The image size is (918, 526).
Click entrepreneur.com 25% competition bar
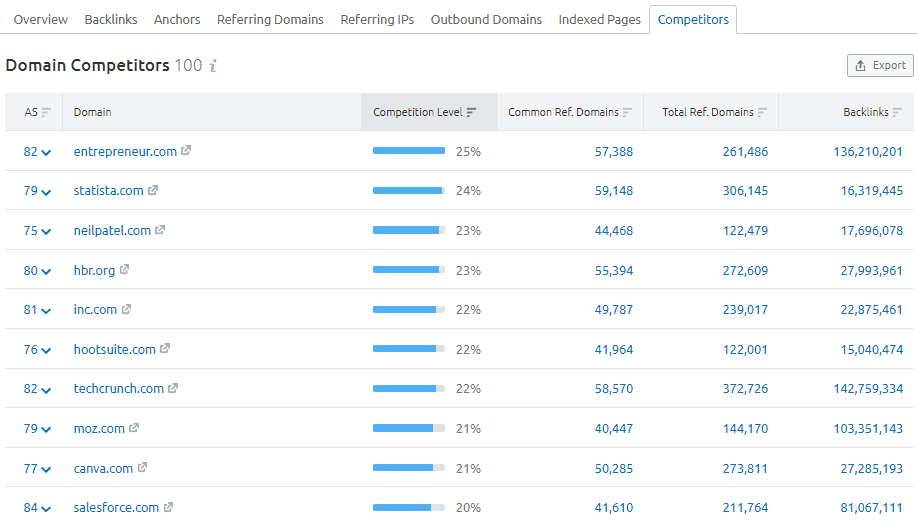409,151
